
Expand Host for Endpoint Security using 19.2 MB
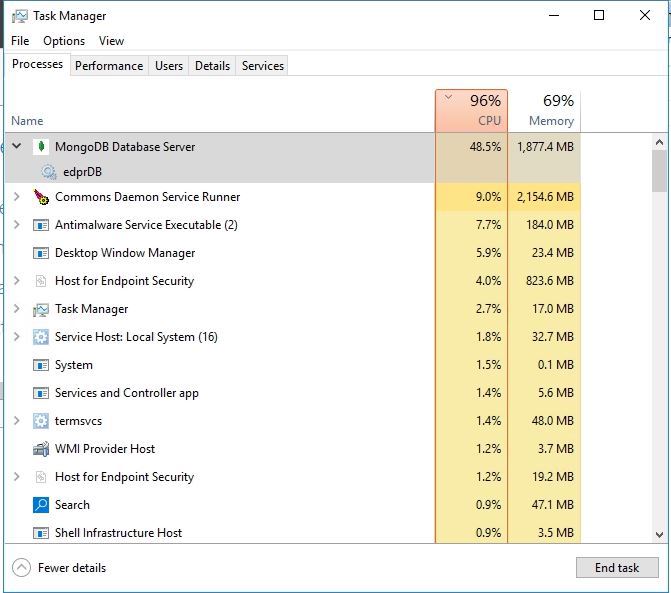[x=17, y=477]
